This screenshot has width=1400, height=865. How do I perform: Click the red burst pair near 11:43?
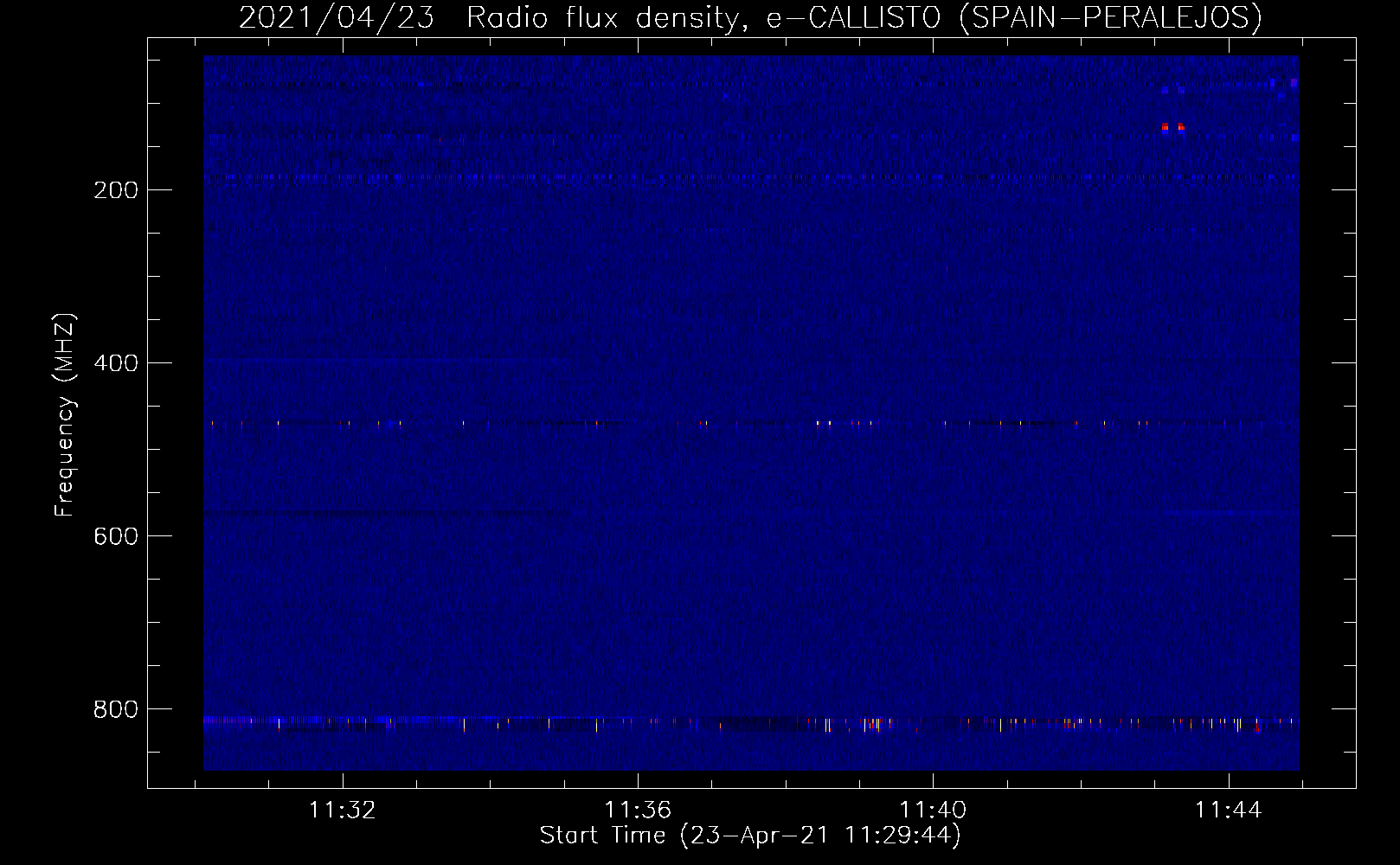[x=1173, y=127]
